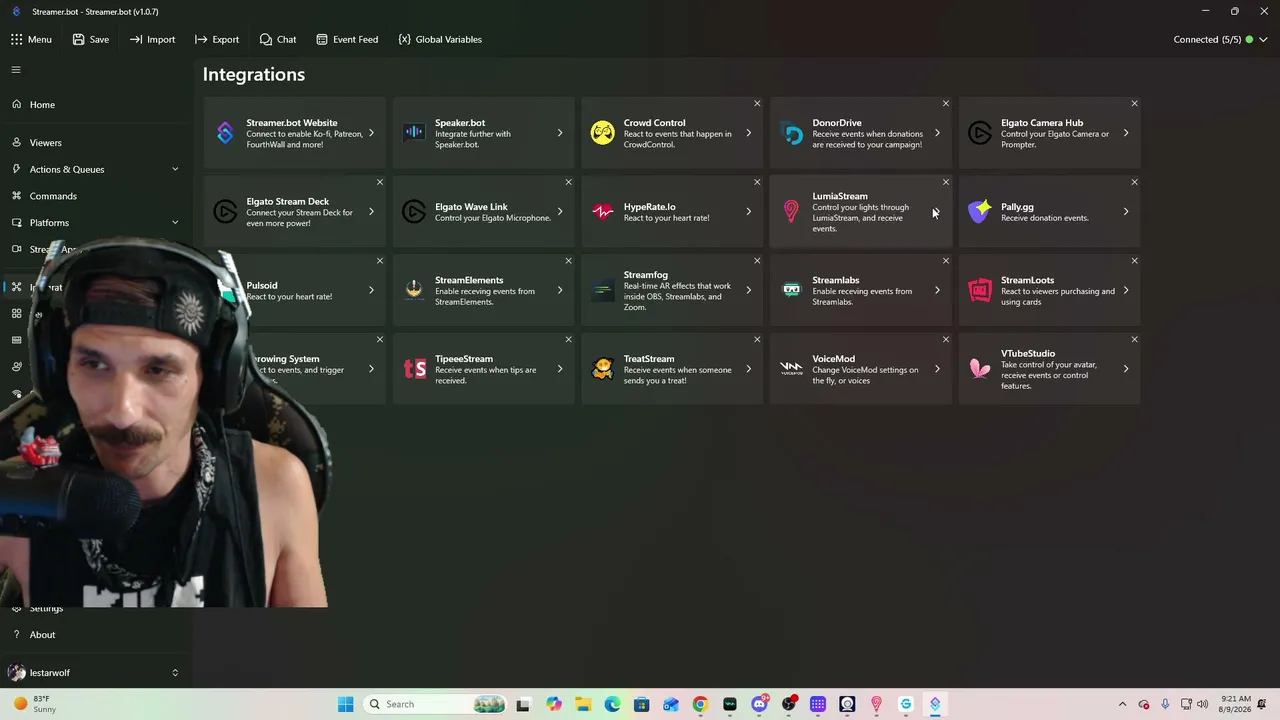Click Save in the toolbar
This screenshot has height=720, width=1280.
[90, 39]
